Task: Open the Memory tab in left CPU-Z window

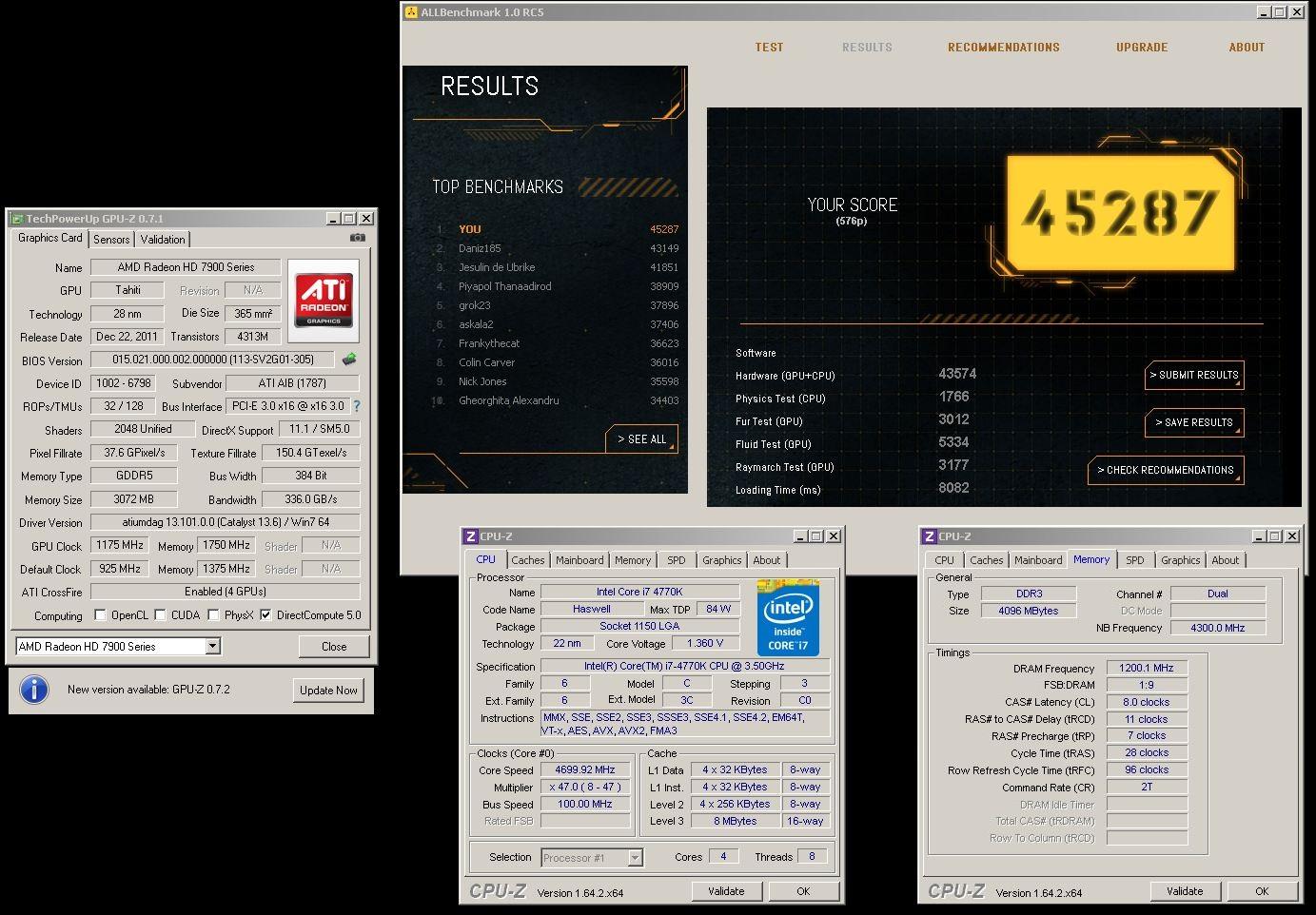Action: (633, 561)
